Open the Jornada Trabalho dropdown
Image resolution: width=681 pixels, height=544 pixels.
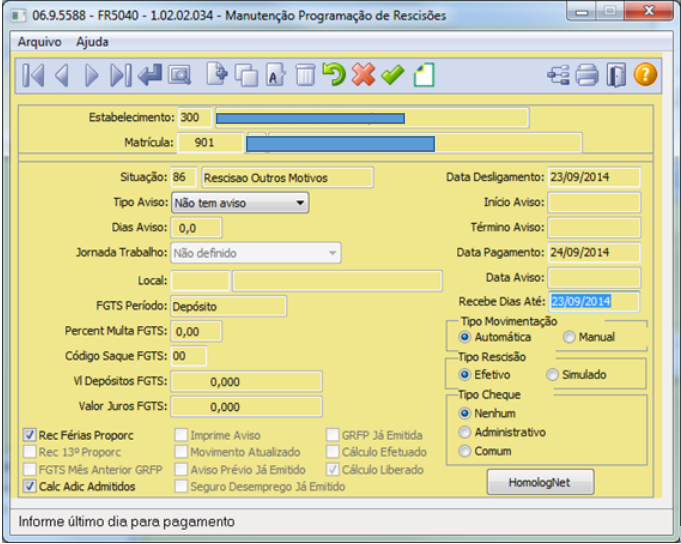click(256, 253)
